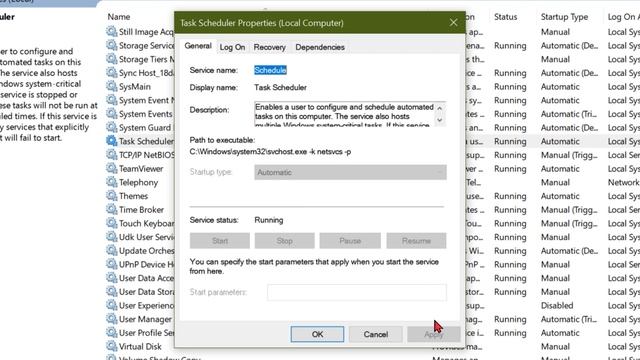
Task: Click the Start parameters input field
Action: tap(357, 292)
